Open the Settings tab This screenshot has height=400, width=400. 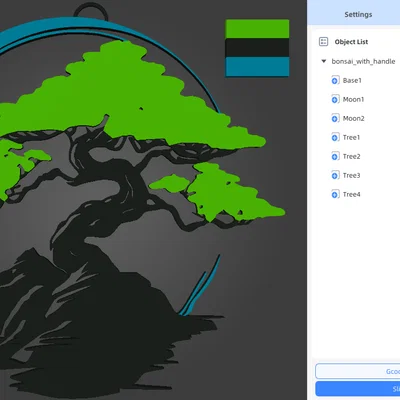(x=358, y=14)
